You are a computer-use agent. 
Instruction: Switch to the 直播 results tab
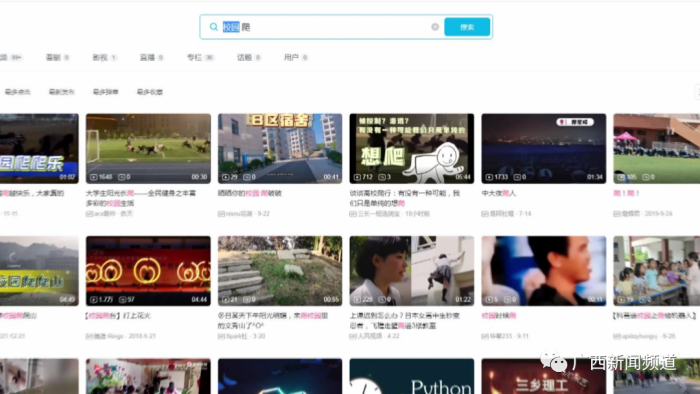(x=152, y=57)
